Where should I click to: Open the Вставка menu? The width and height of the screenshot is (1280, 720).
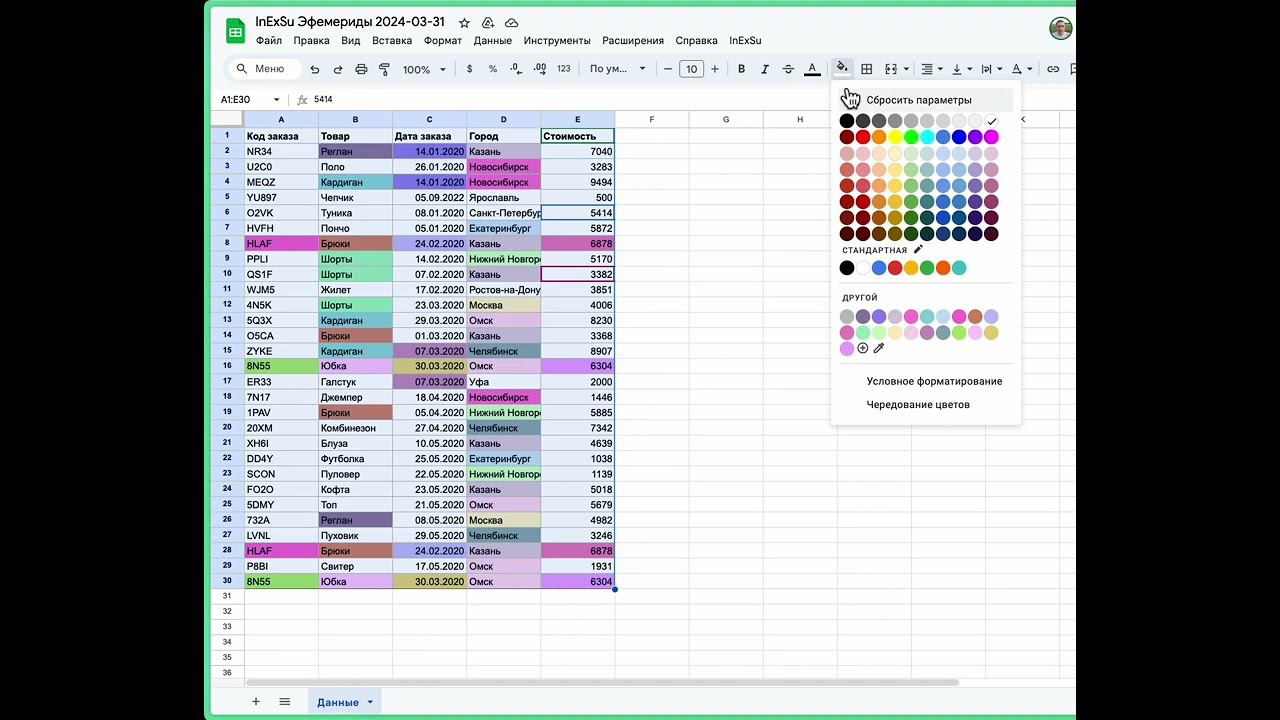(x=392, y=41)
